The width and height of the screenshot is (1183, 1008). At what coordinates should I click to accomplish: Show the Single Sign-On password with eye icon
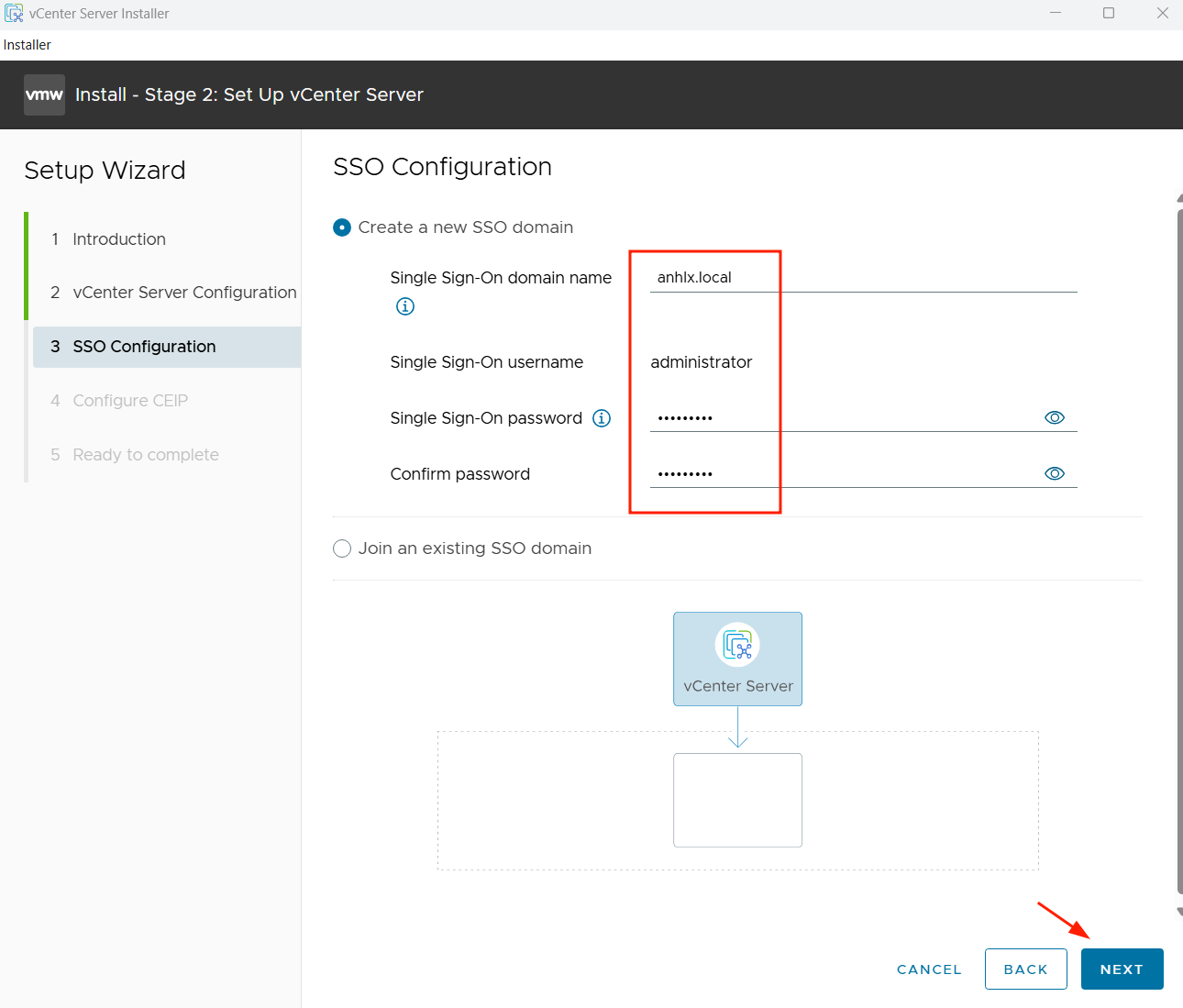point(1055,417)
